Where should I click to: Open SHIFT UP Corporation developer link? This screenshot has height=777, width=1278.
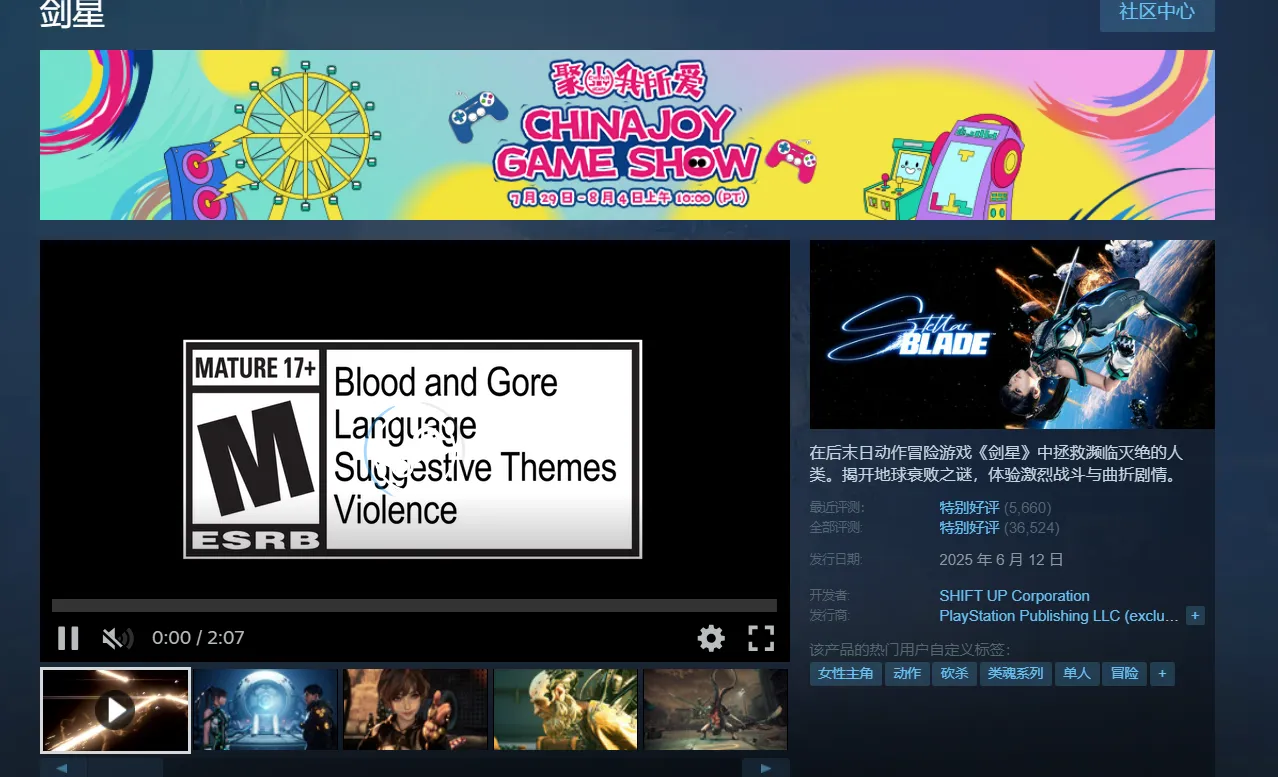(1014, 596)
